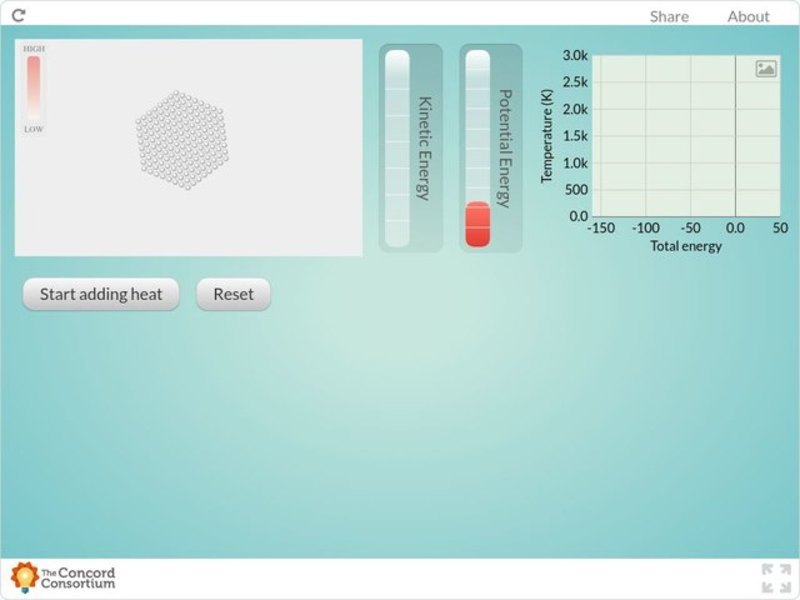
Task: Click the Total energy axis label
Action: click(688, 245)
